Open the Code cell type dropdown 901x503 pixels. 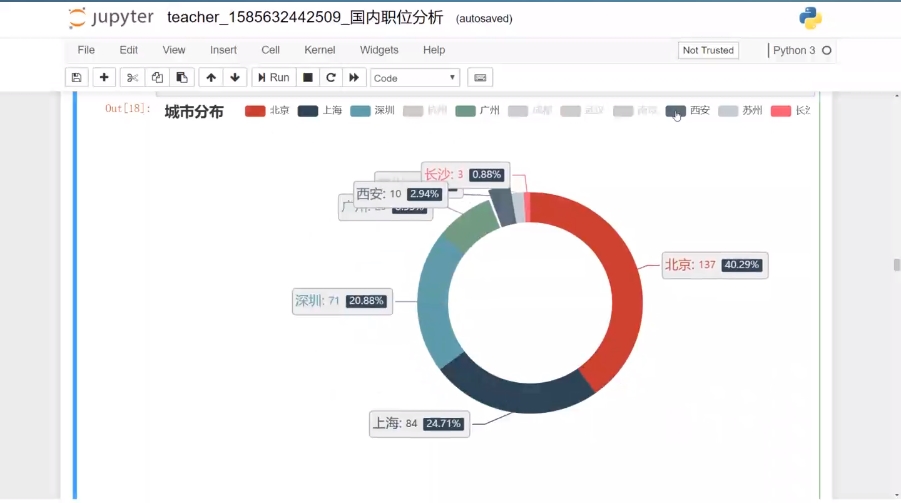pos(415,77)
